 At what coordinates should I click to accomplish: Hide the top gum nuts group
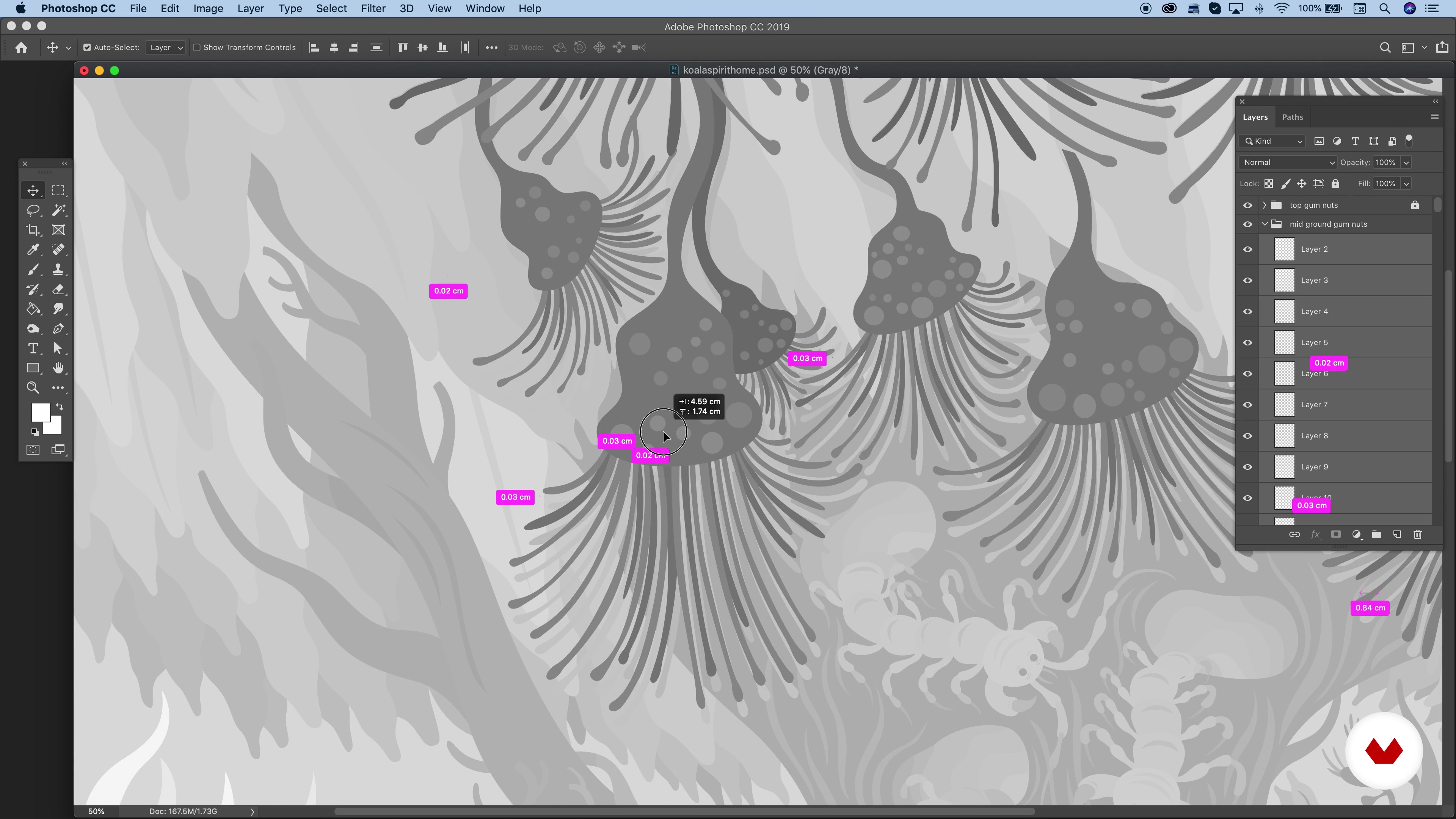point(1247,205)
